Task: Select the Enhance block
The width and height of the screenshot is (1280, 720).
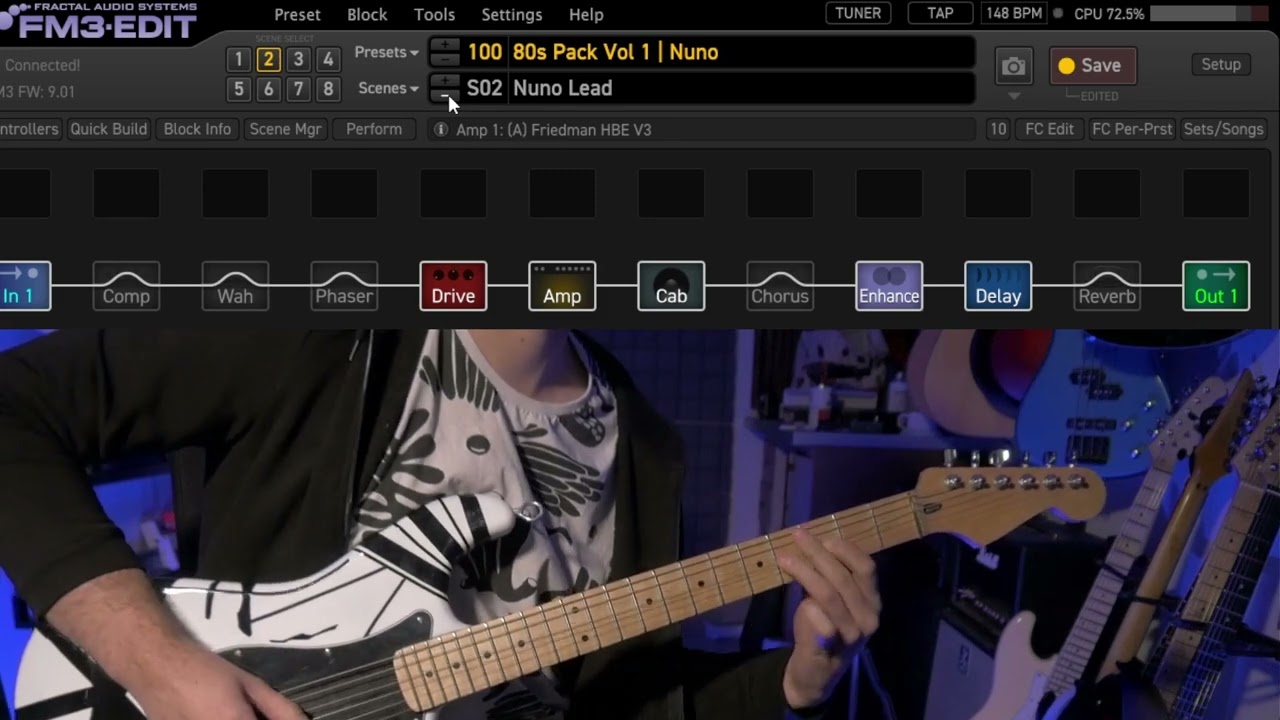Action: 889,286
